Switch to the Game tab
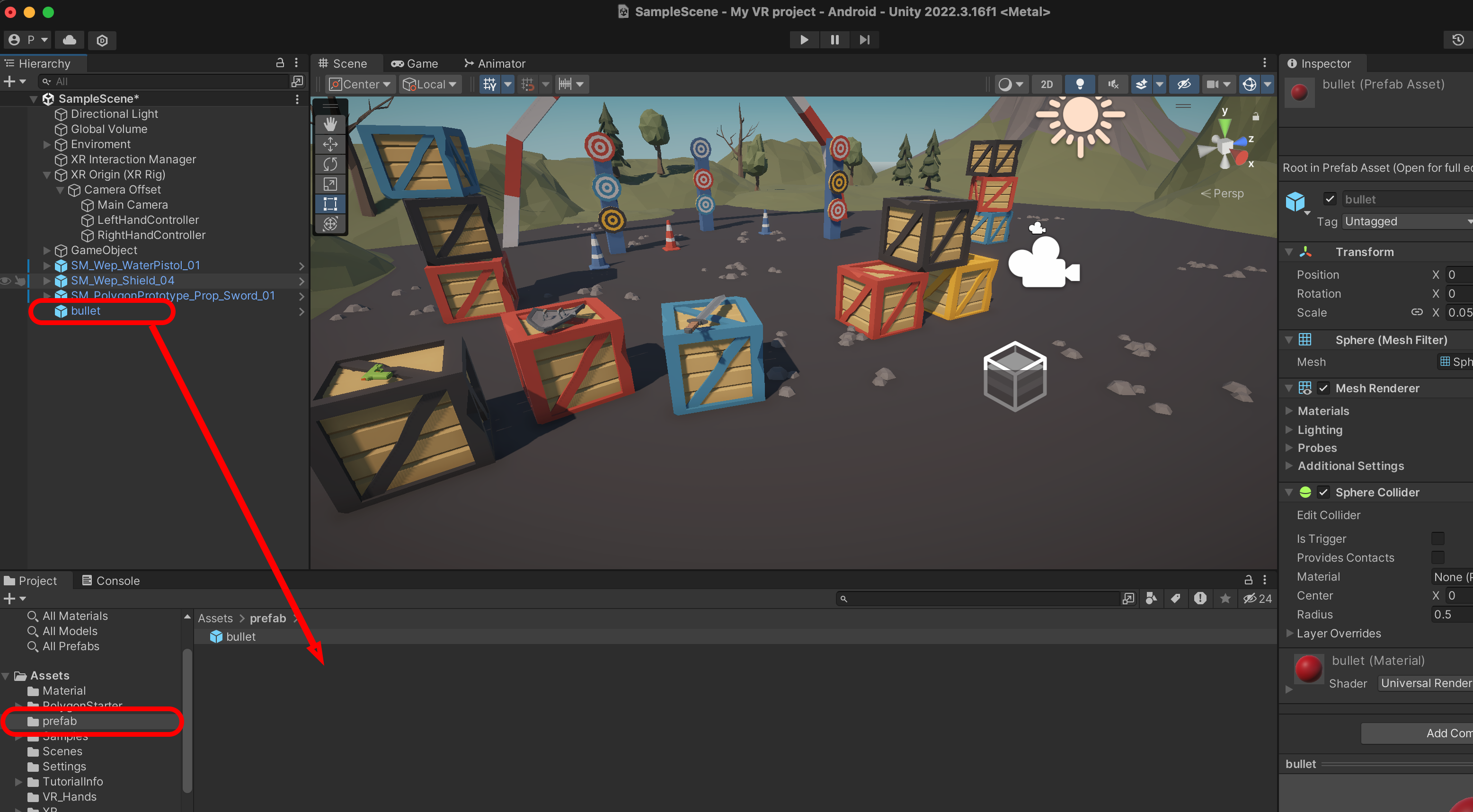Screen dimensions: 1473x812 click(x=415, y=63)
